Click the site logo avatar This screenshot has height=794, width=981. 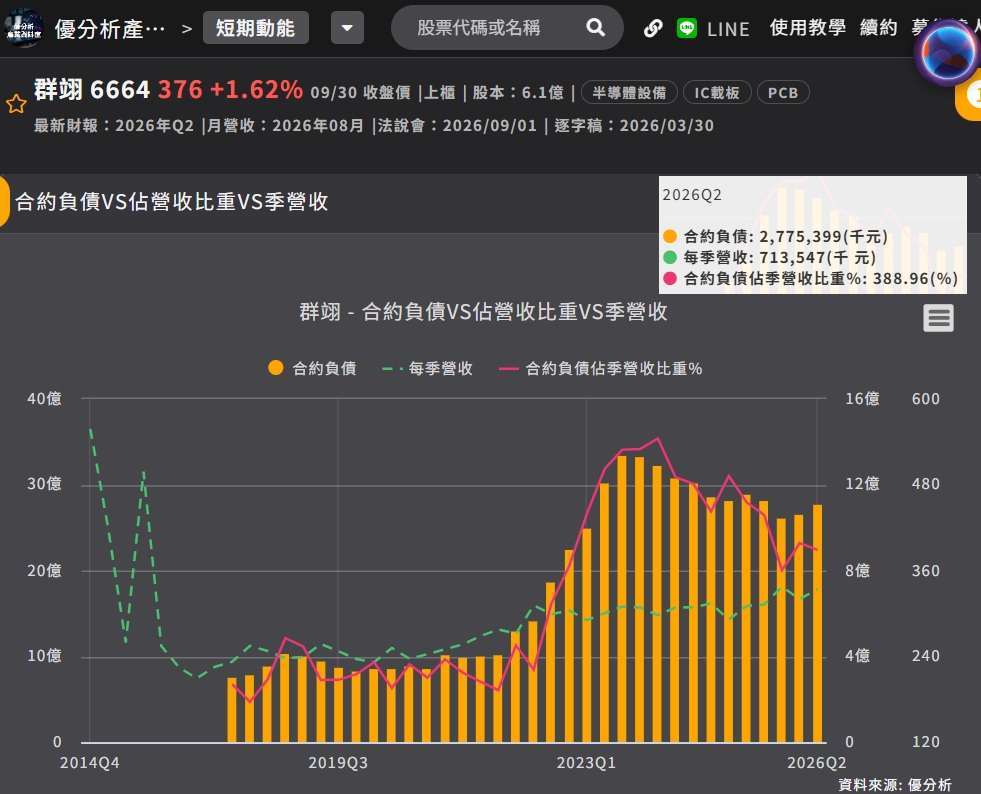[23, 28]
